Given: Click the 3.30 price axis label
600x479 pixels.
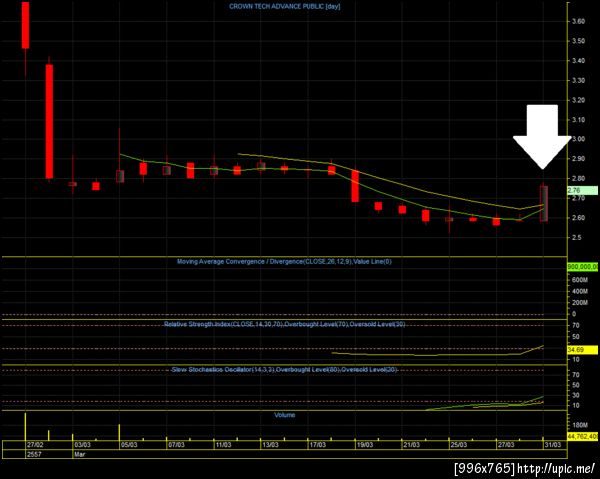Looking at the screenshot, I should pos(578,80).
